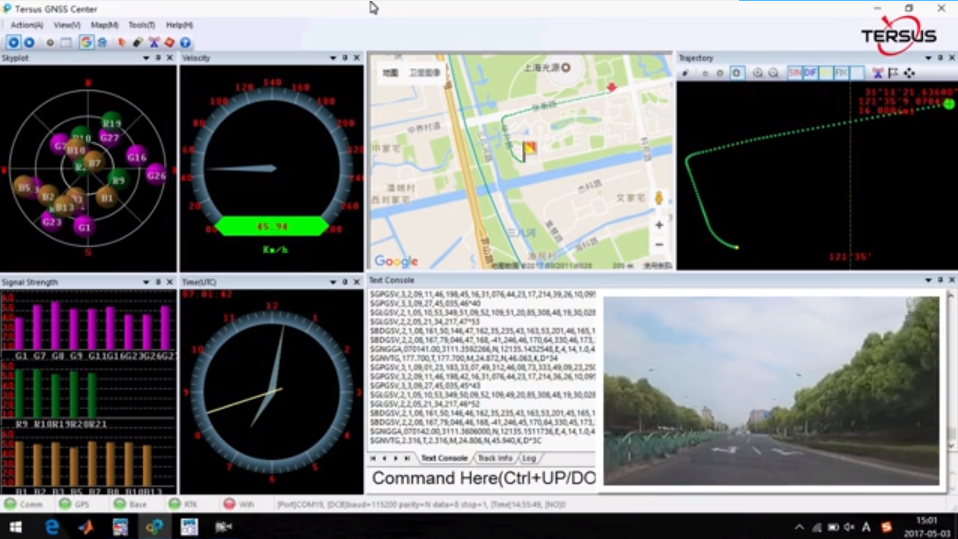958x539 pixels.
Task: Toggle the FIX filter in Trajectory toolbar
Action: coord(841,73)
